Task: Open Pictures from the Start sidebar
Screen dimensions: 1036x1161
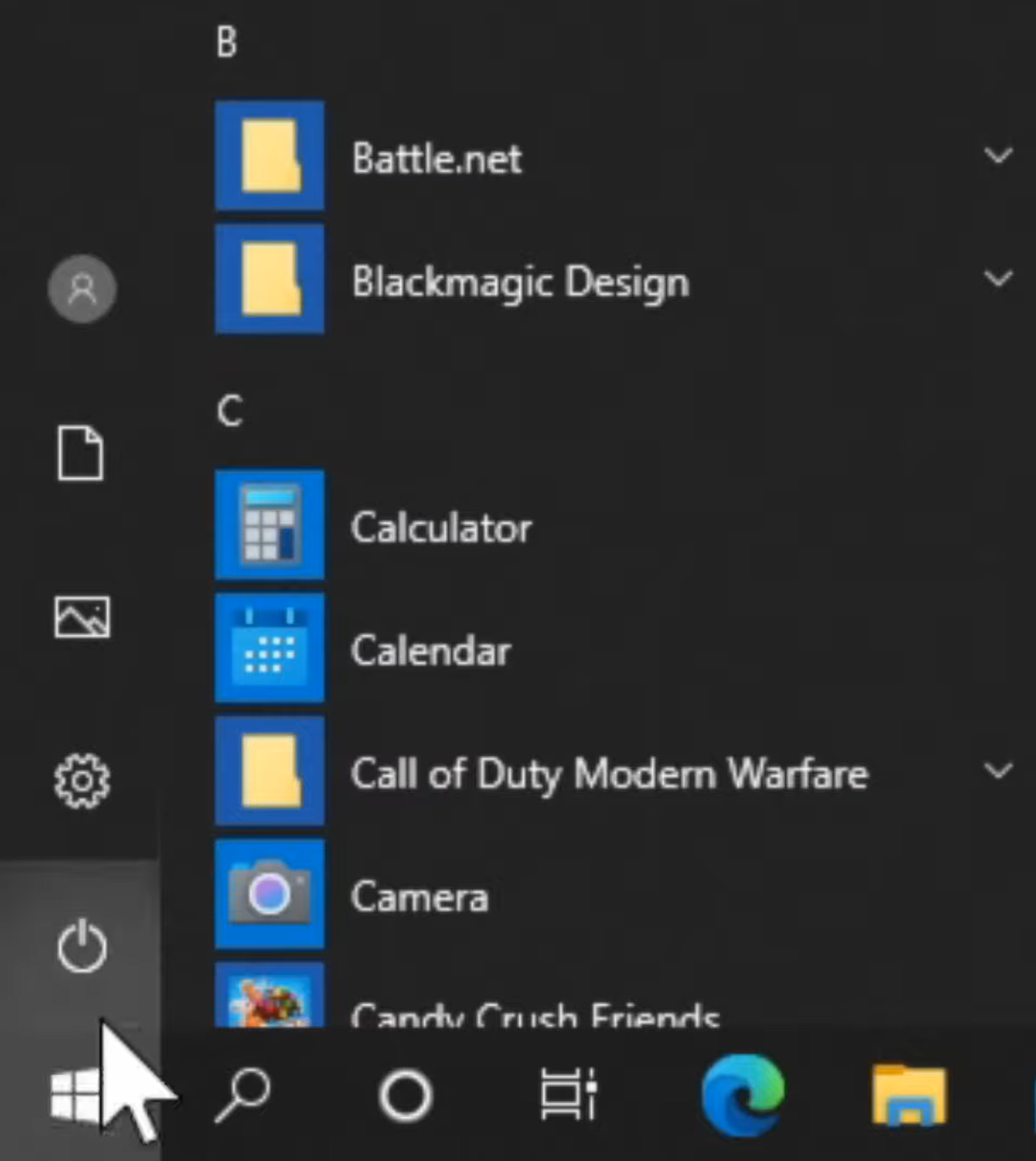Action: [82, 617]
